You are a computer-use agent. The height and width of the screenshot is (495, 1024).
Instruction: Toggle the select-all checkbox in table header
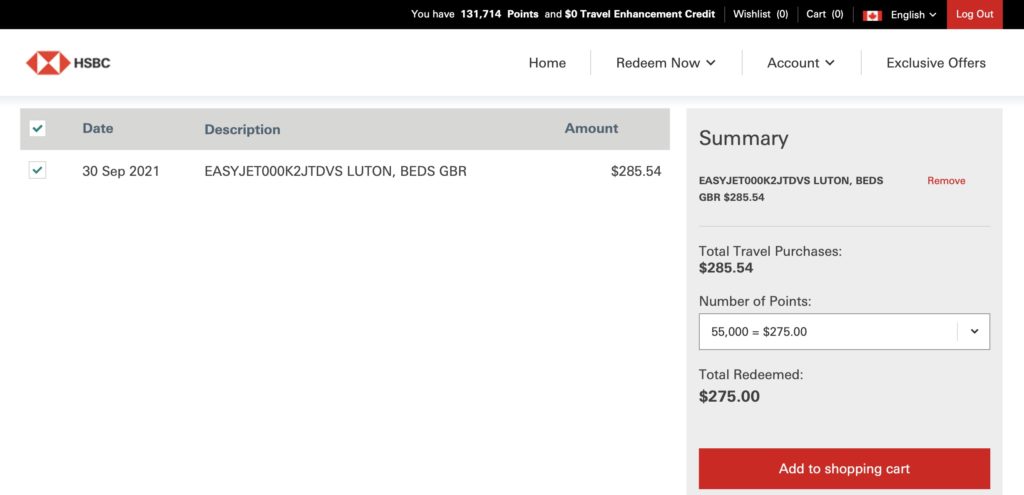(x=37, y=128)
